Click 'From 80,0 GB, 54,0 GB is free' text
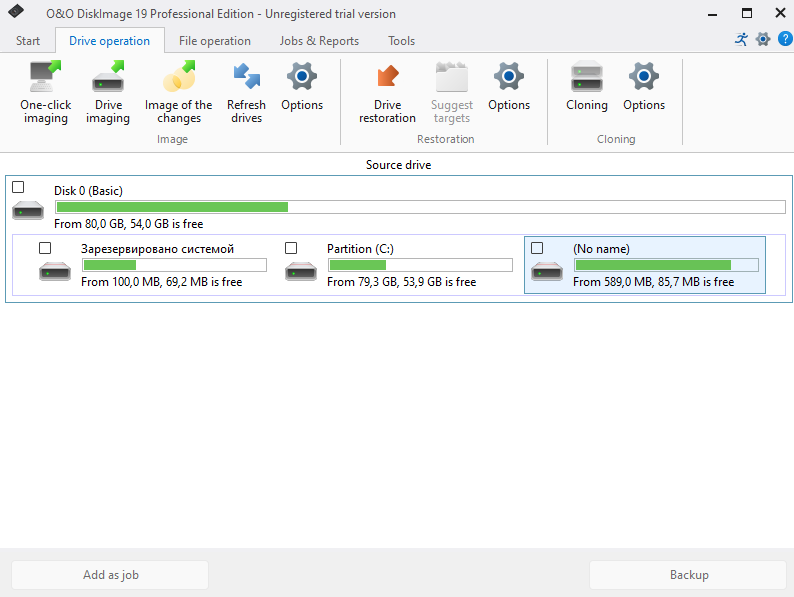 pyautogui.click(x=129, y=224)
